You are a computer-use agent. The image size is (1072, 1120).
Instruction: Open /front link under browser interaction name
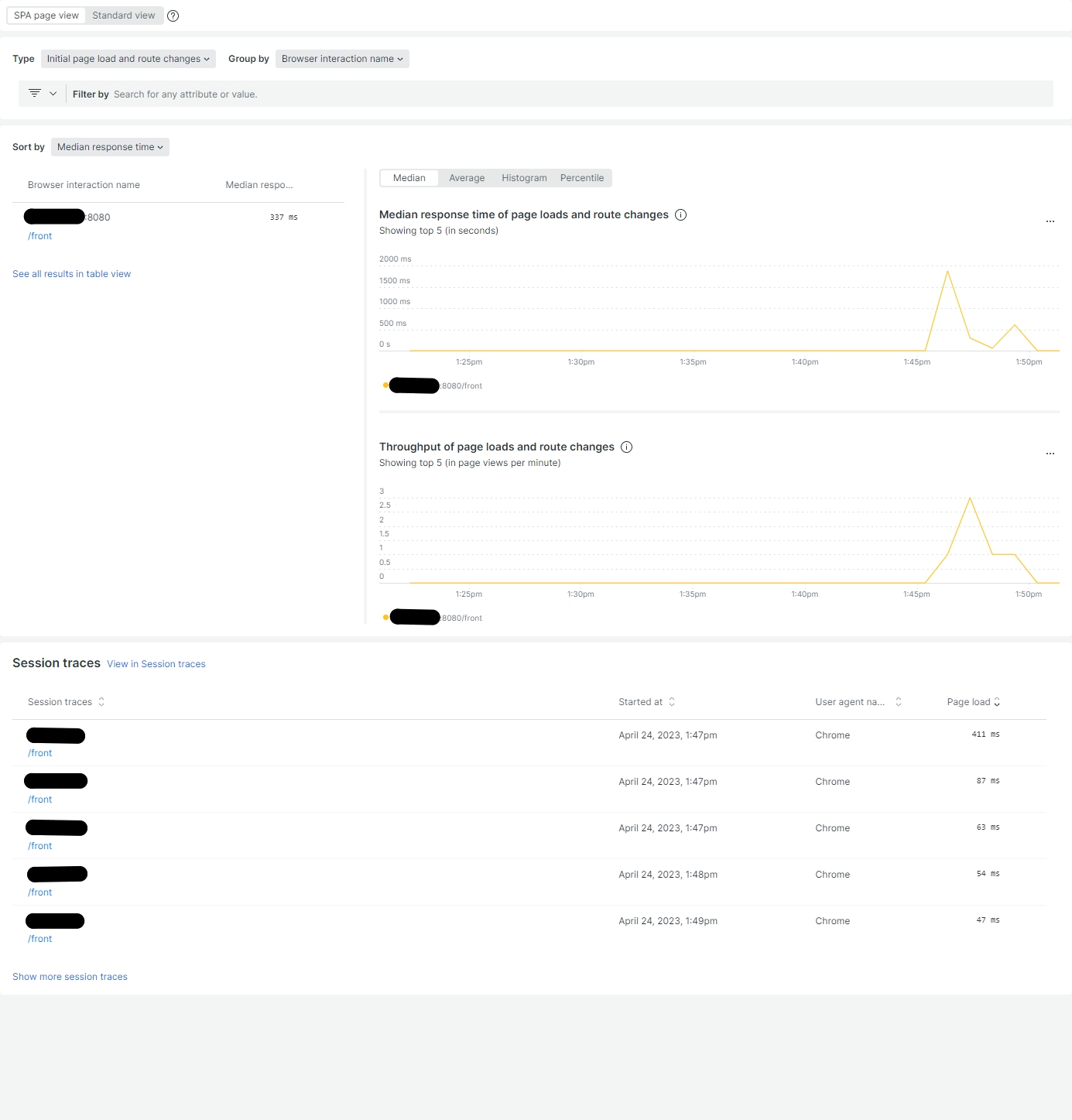click(40, 236)
